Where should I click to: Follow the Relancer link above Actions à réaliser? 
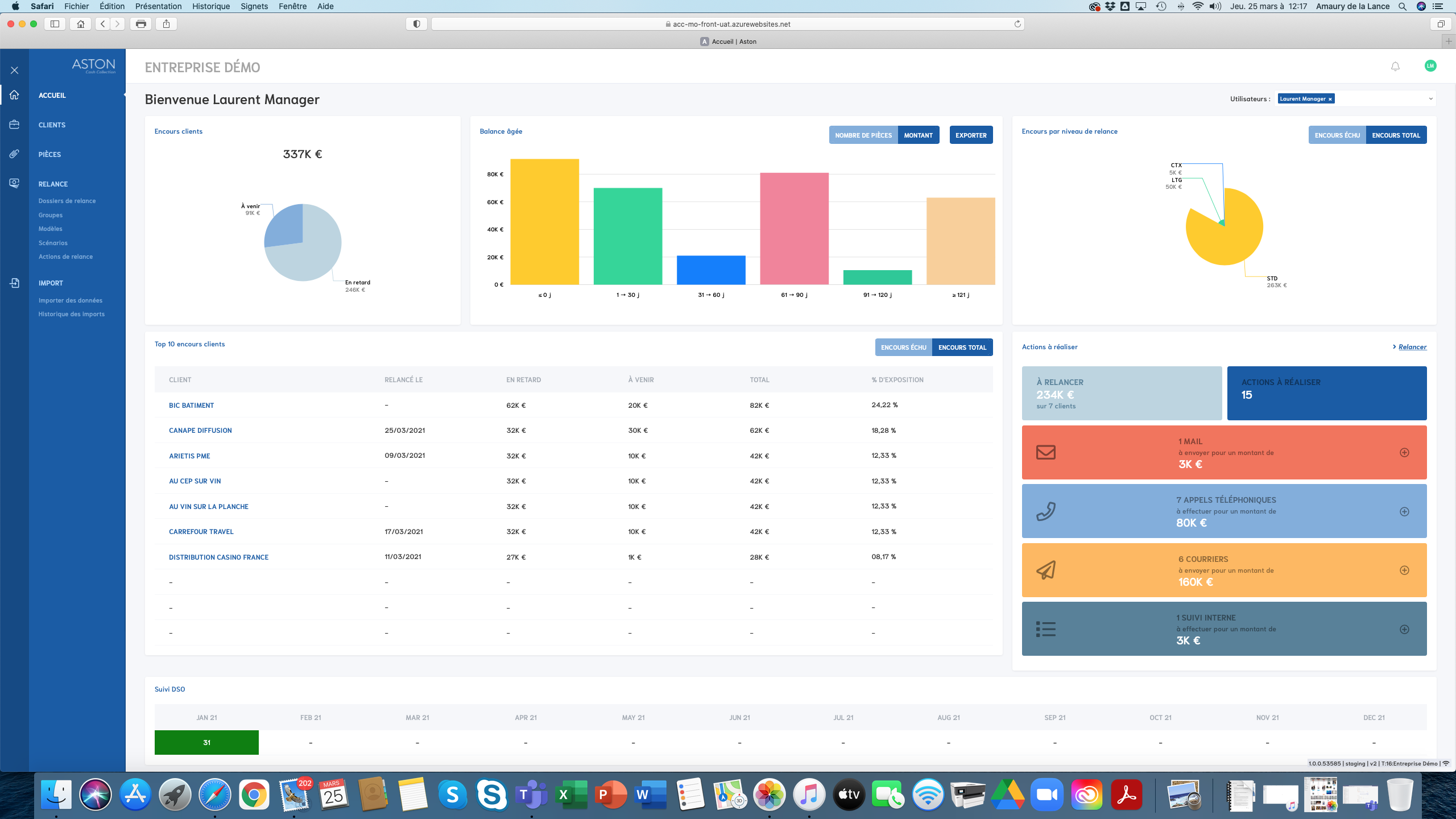pos(1412,346)
